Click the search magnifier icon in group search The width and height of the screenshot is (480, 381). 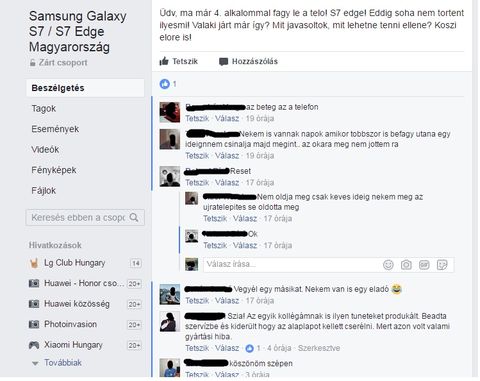pos(134,217)
